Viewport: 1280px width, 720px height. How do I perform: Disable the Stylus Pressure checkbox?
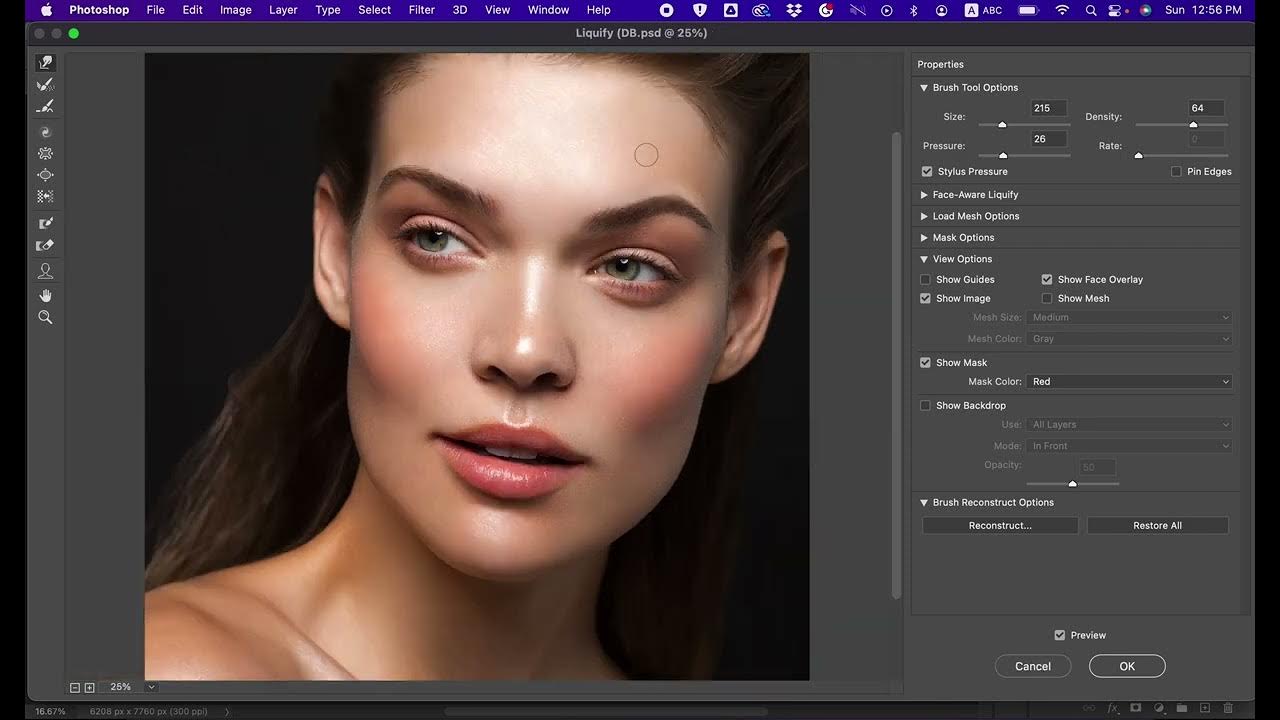click(927, 172)
